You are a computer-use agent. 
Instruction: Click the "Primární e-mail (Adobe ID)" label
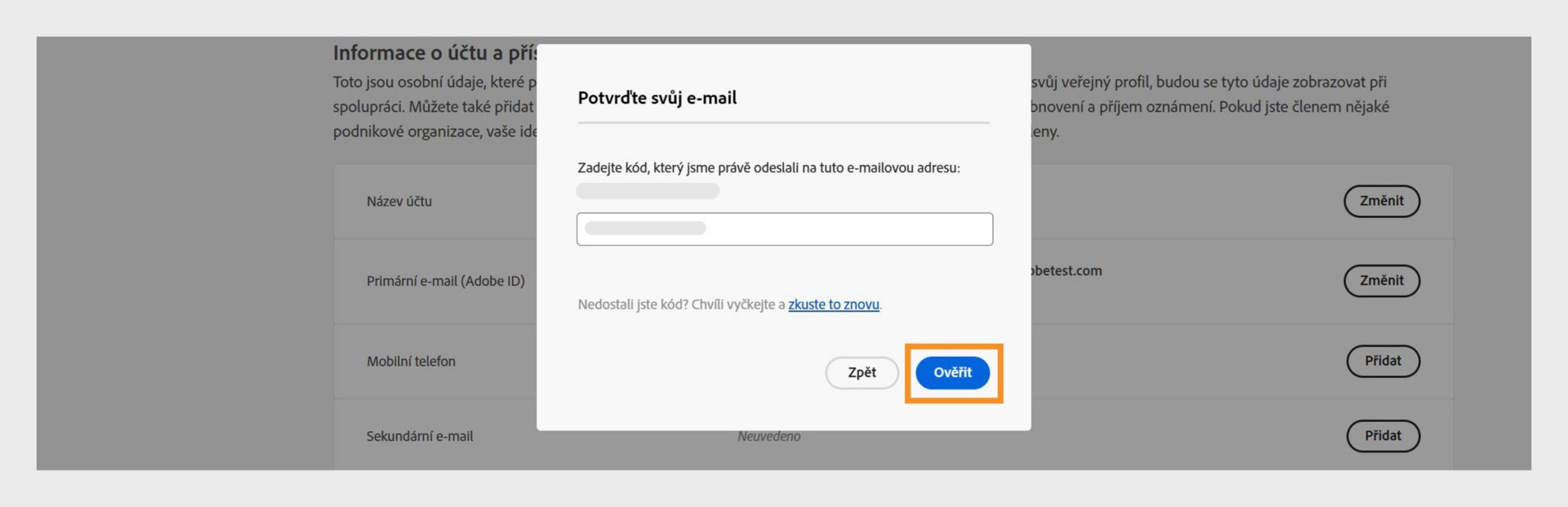[445, 281]
